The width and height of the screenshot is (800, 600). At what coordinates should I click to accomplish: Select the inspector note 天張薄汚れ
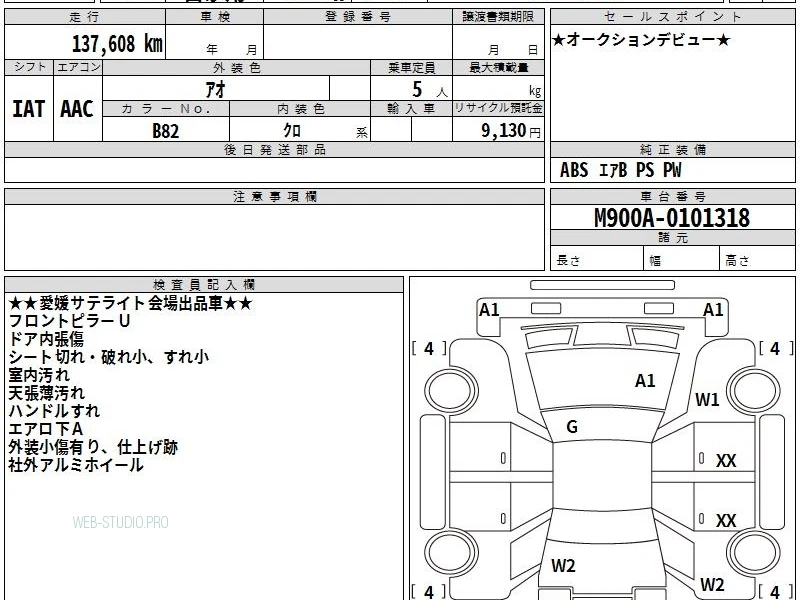(x=46, y=393)
